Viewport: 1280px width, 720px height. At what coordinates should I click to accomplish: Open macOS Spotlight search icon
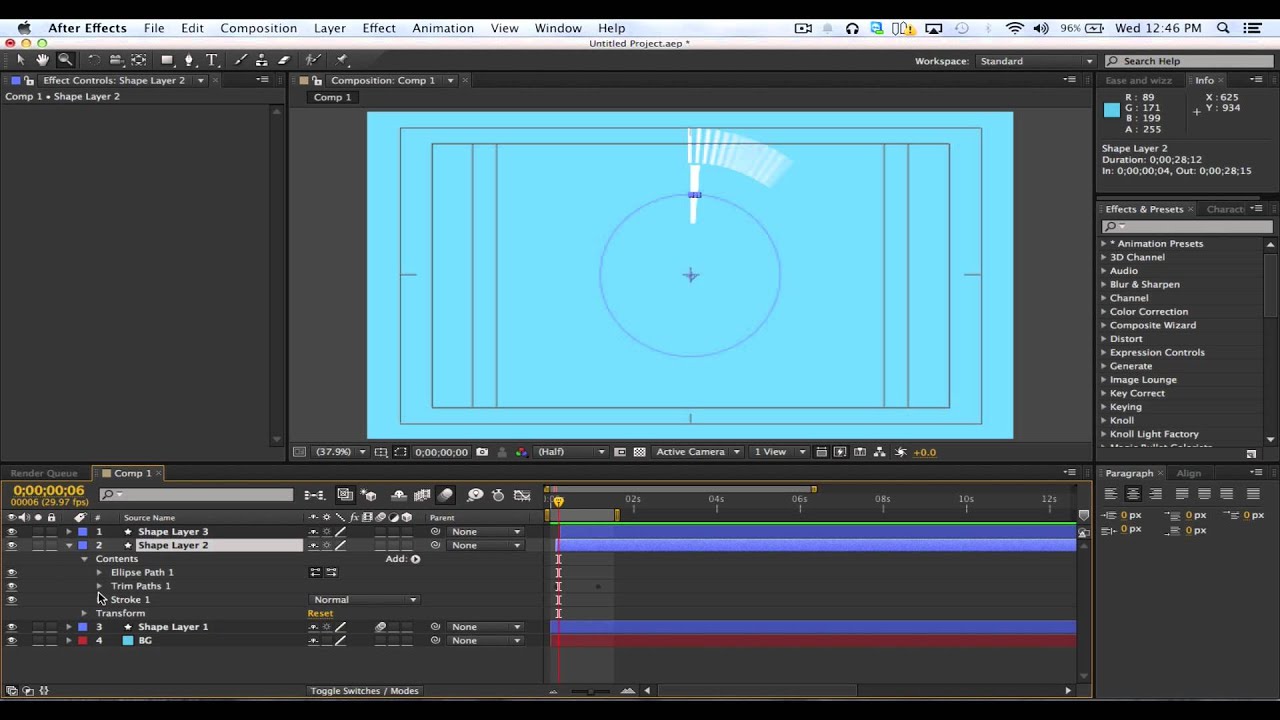point(1223,28)
